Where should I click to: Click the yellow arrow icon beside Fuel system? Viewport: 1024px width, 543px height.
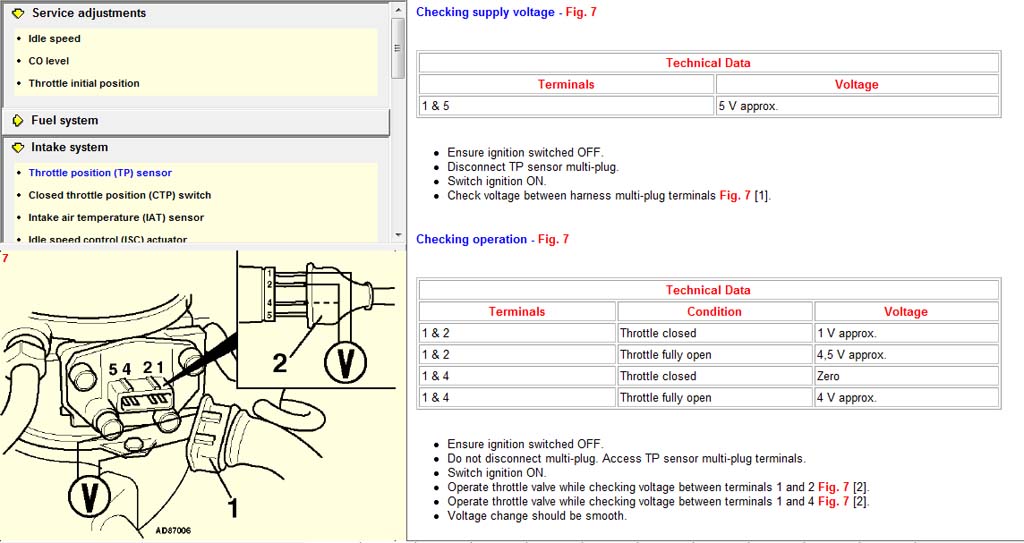(18, 121)
